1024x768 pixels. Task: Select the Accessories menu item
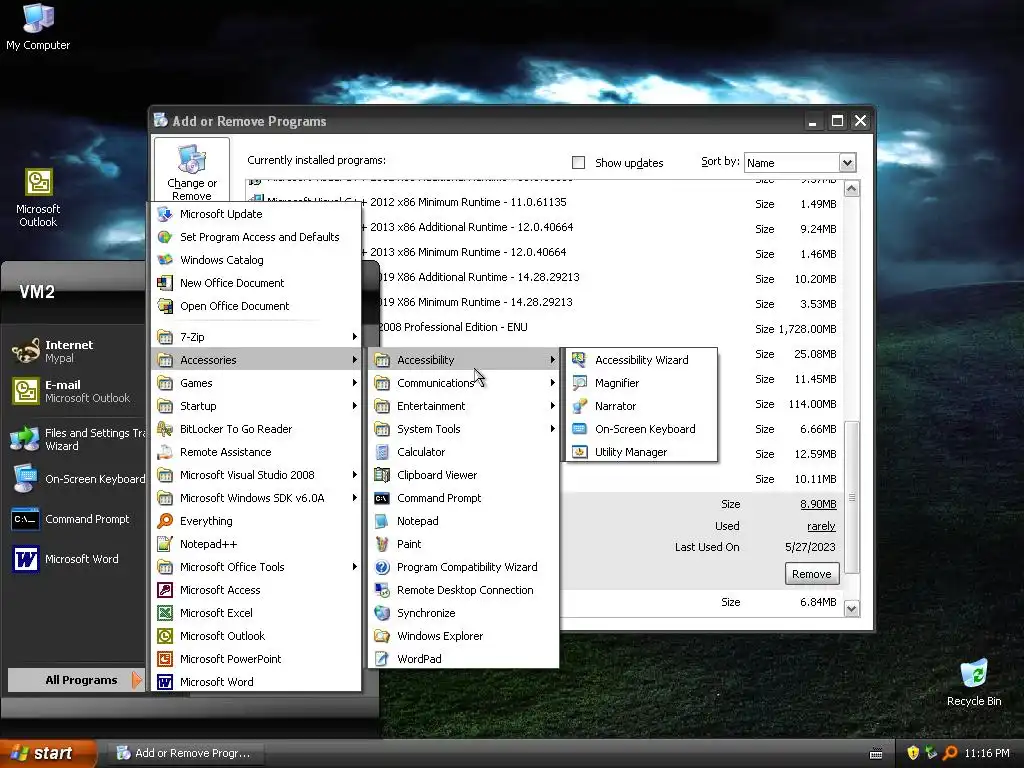pyautogui.click(x=256, y=360)
